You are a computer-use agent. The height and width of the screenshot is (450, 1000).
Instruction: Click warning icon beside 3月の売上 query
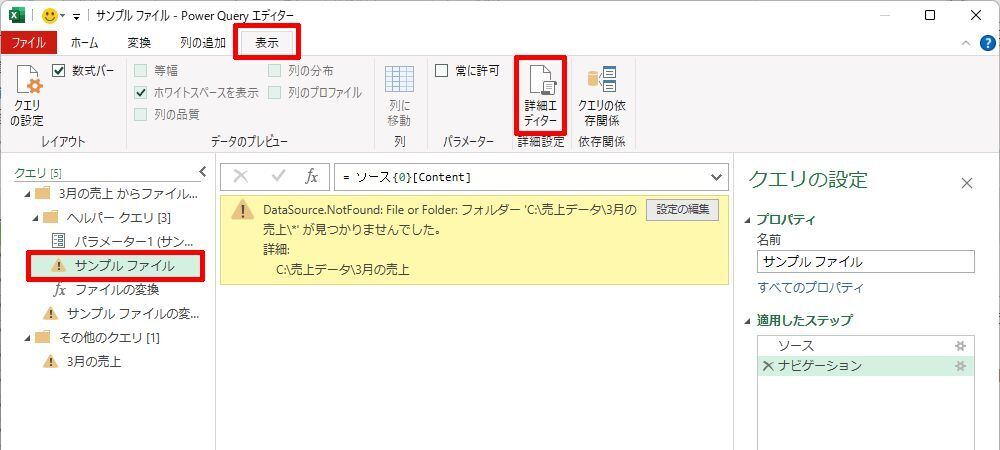click(50, 362)
